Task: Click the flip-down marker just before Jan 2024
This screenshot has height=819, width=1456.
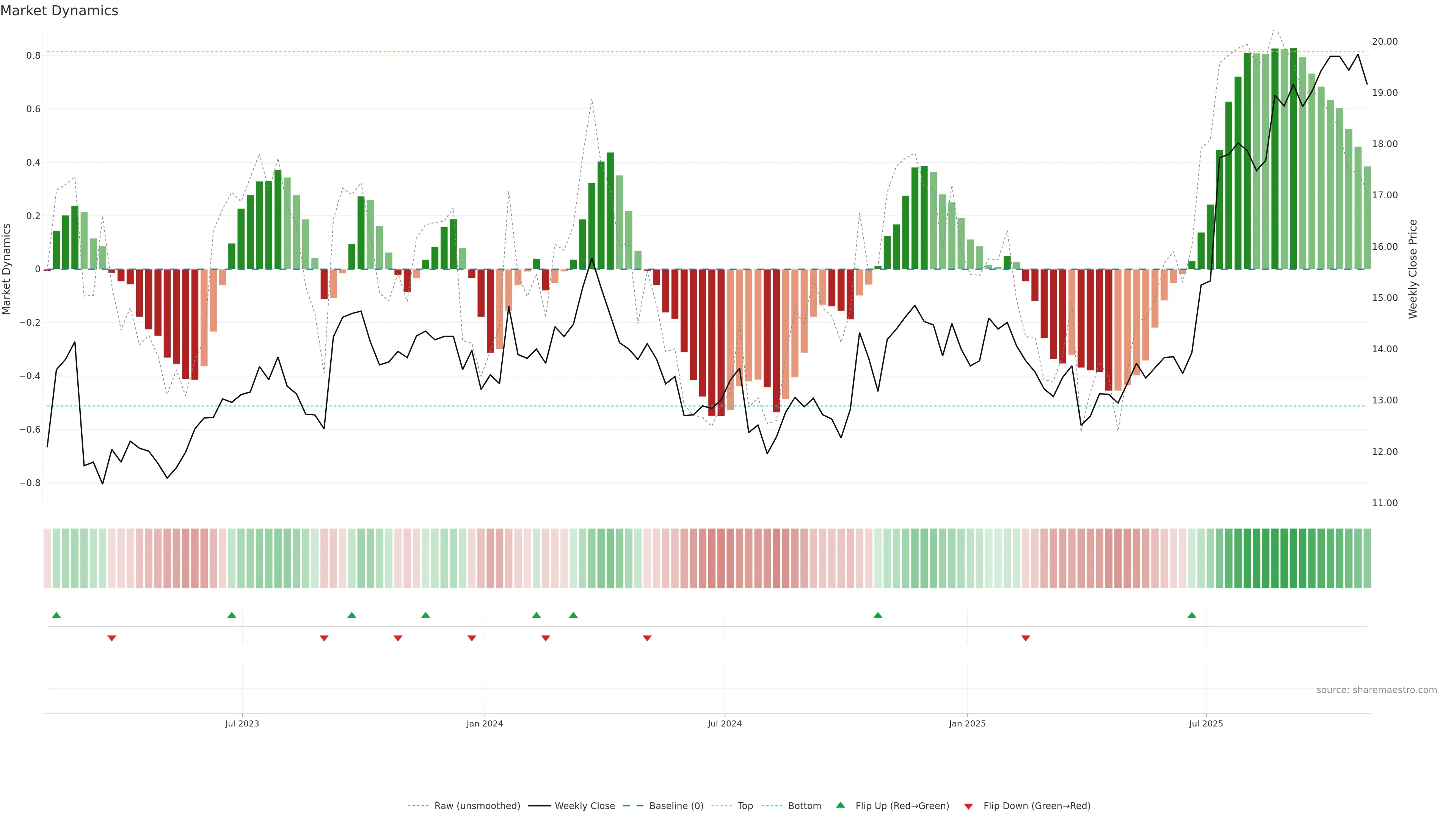Action: 471,638
